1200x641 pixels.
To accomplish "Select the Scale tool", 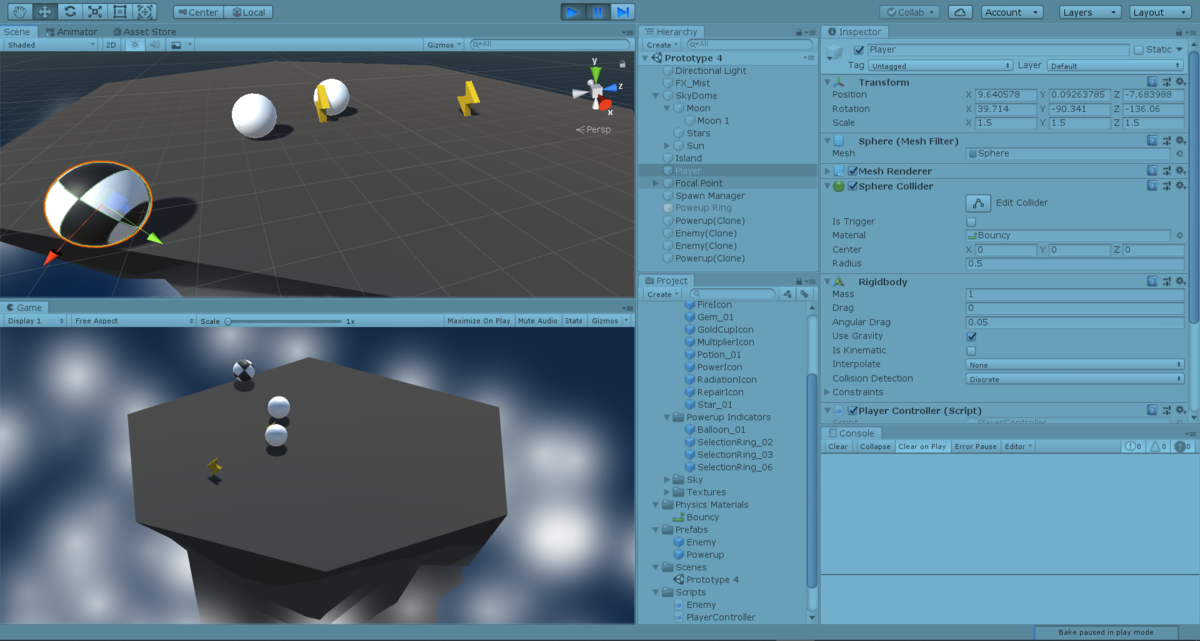I will (95, 12).
